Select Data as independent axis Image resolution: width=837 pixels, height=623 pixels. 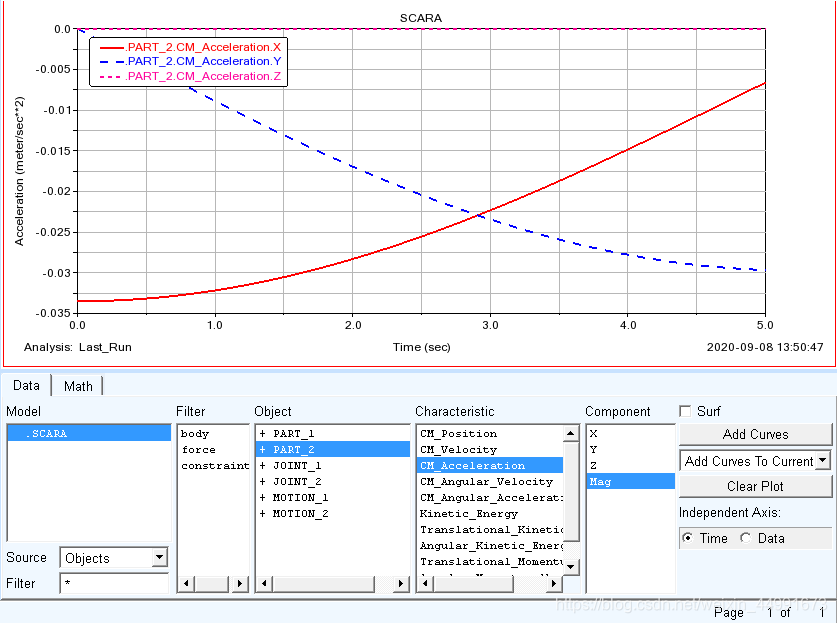746,538
